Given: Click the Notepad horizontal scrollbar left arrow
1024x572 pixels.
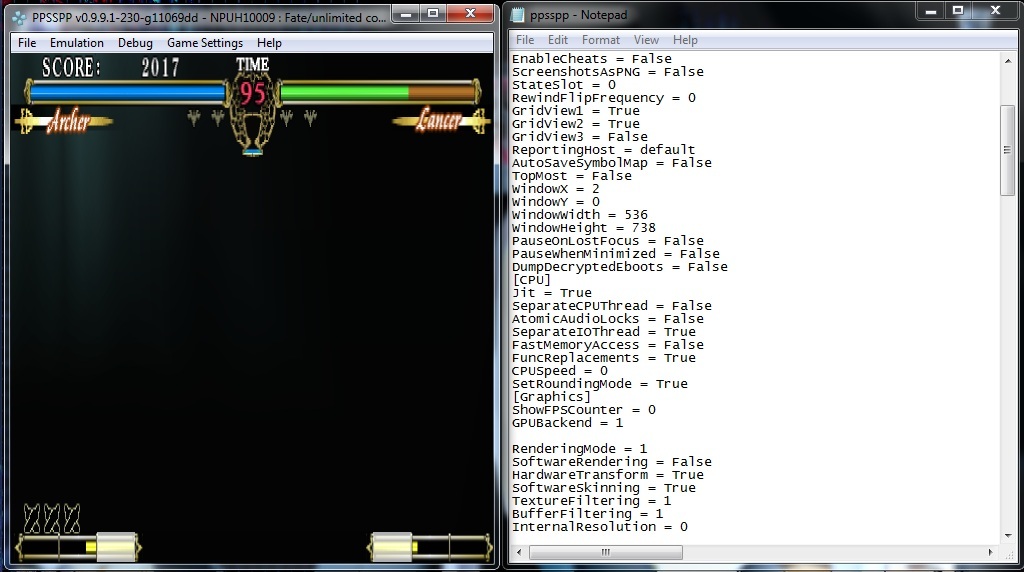Looking at the screenshot, I should tap(519, 552).
